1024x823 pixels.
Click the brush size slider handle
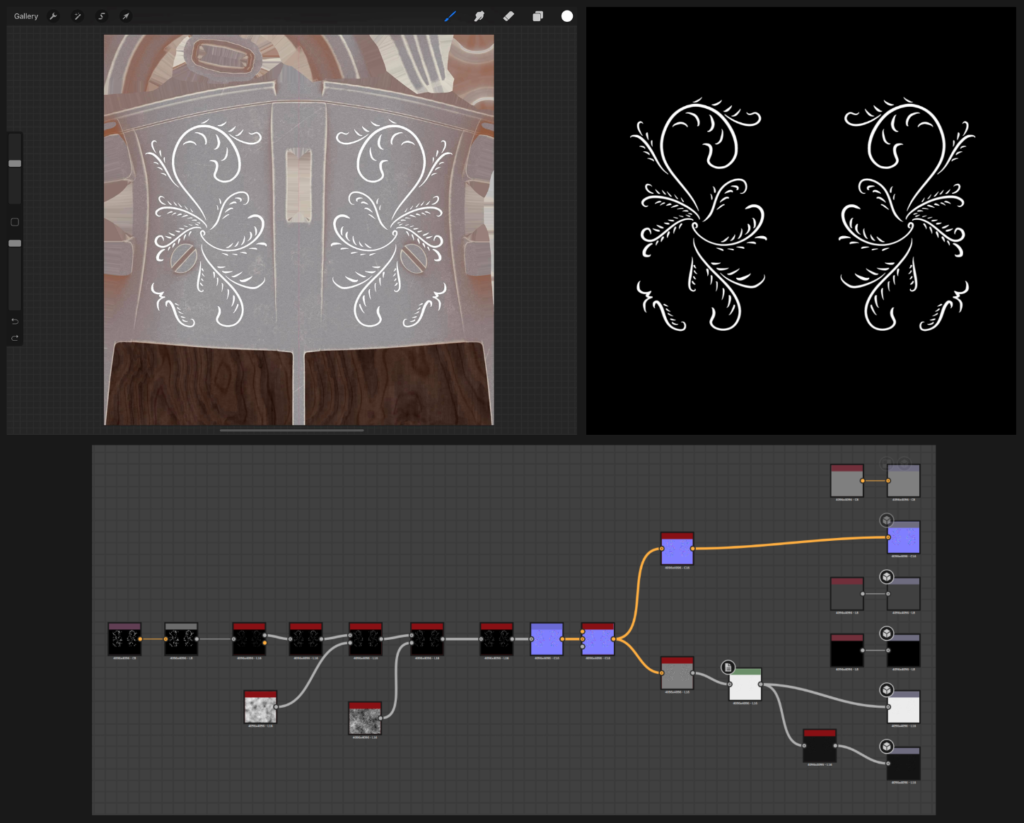tap(14, 163)
